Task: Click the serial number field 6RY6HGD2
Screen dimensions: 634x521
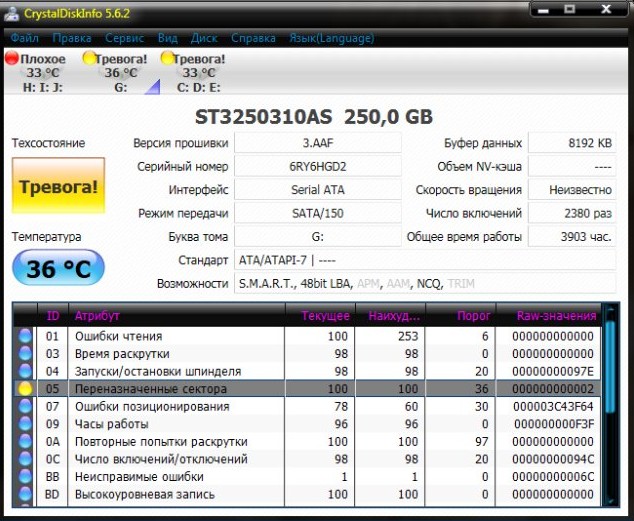Action: [318, 166]
